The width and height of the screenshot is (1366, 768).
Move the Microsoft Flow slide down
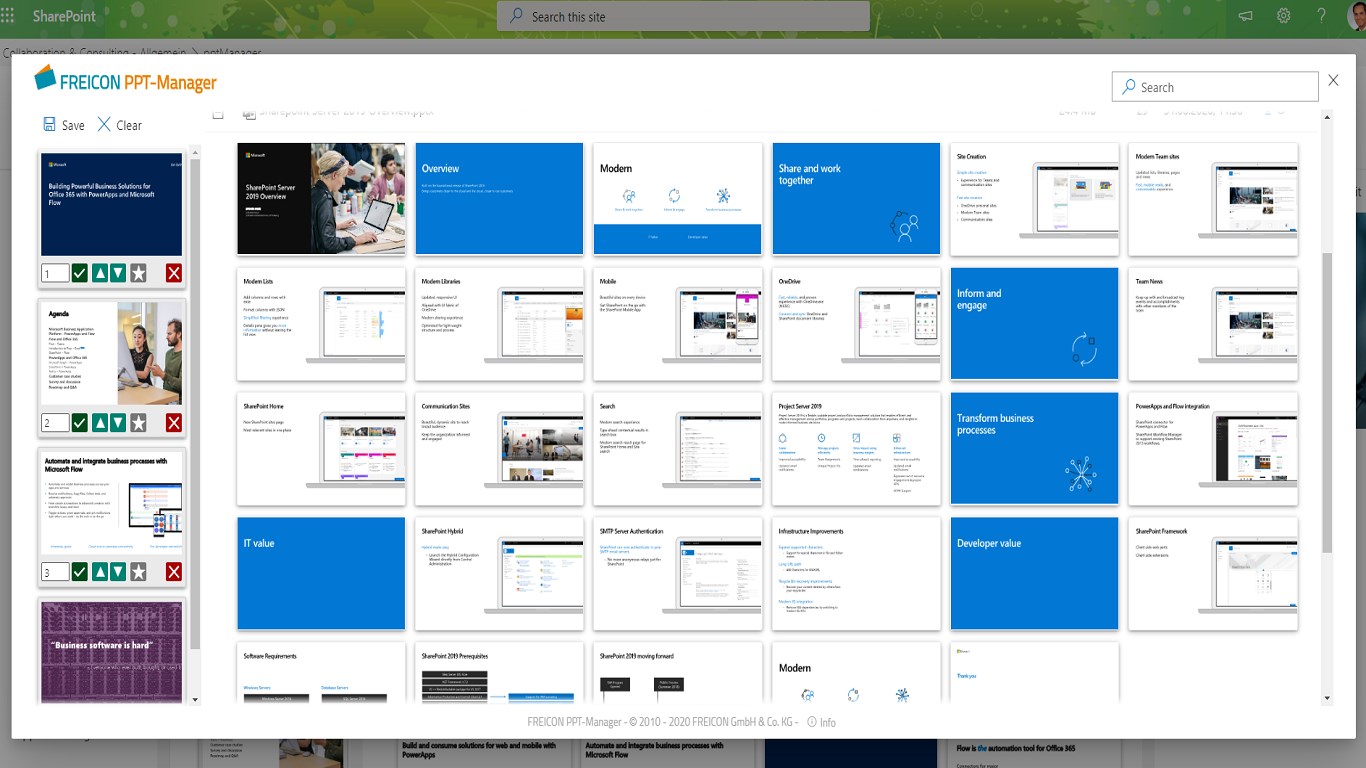coord(118,572)
